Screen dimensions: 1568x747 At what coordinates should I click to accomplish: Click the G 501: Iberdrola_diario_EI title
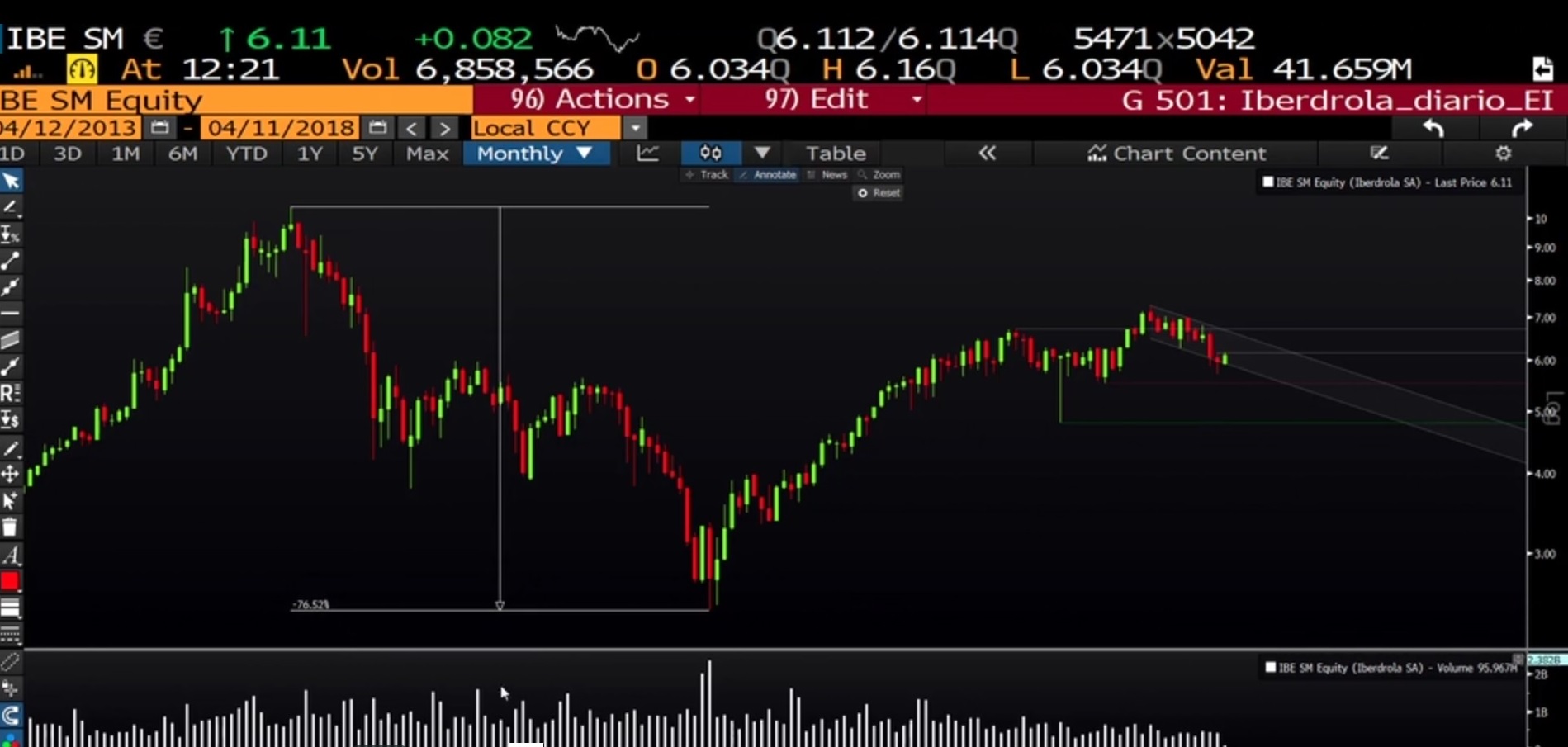(x=1338, y=100)
